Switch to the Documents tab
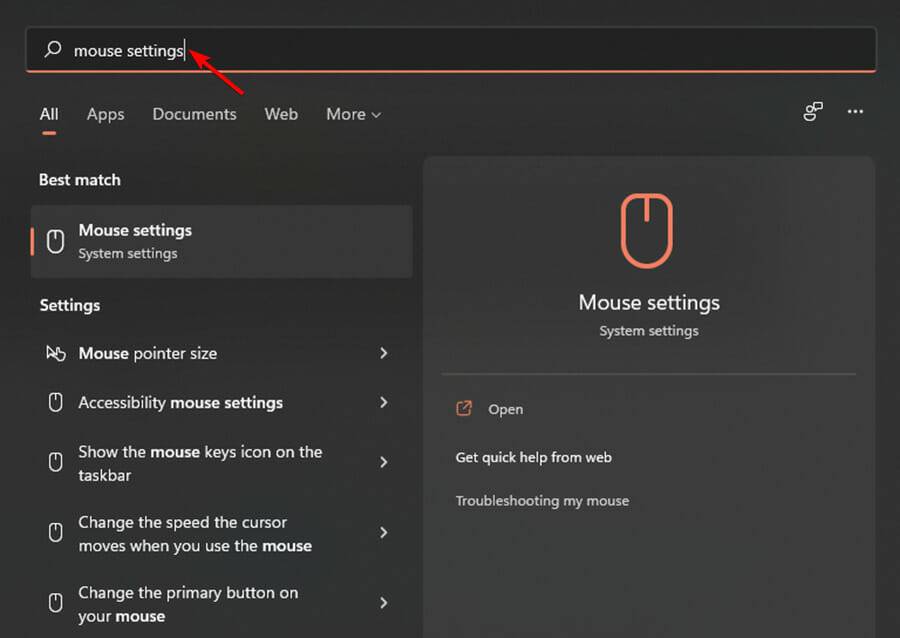The width and height of the screenshot is (900, 638). click(x=194, y=114)
